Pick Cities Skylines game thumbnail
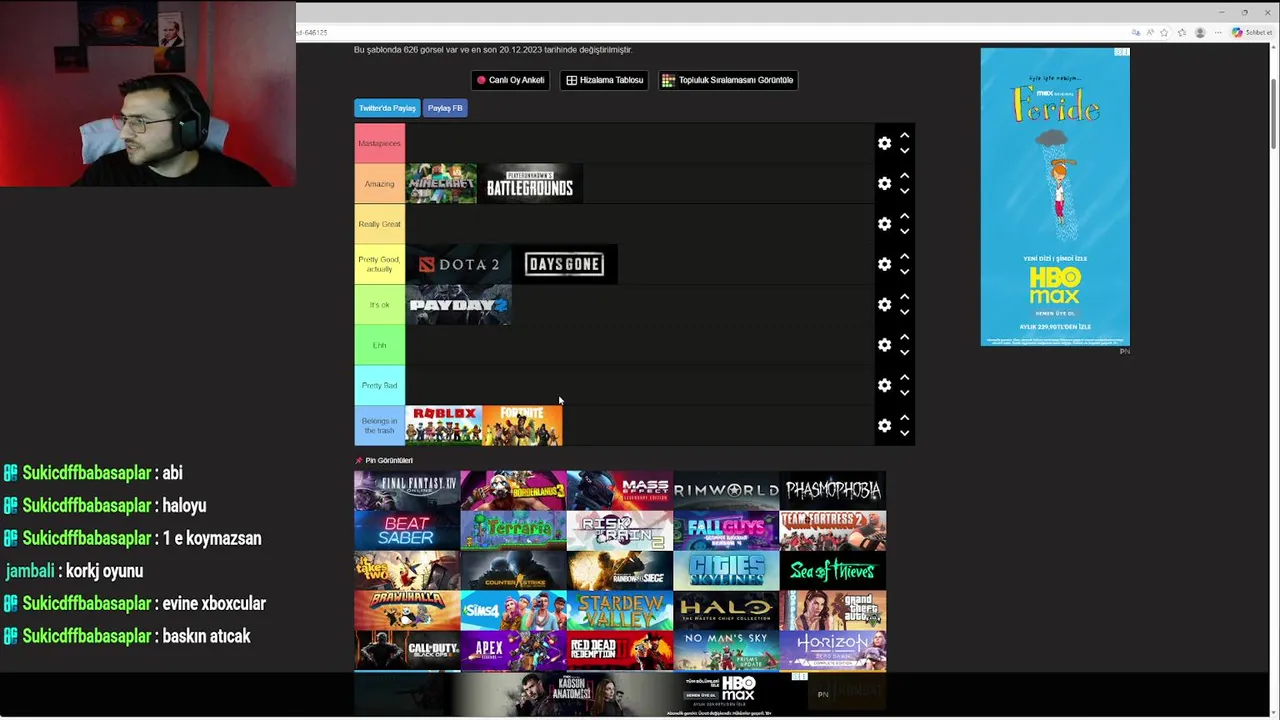 coord(726,571)
